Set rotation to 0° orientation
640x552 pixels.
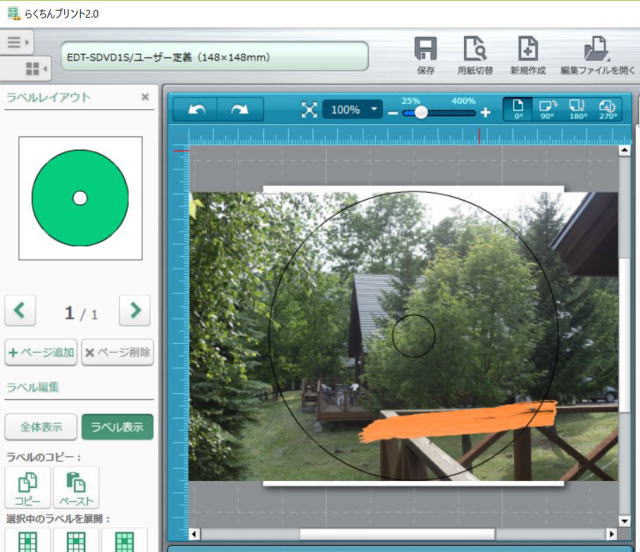pyautogui.click(x=518, y=109)
